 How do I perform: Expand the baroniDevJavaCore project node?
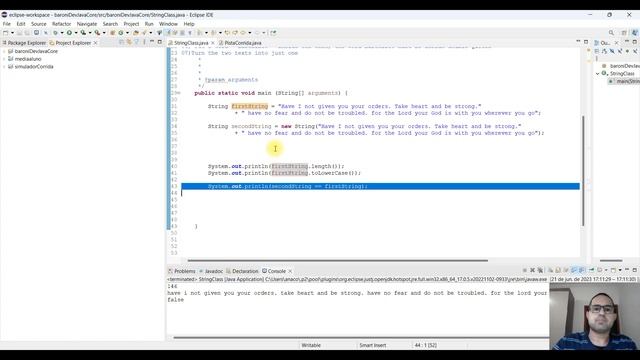tap(4, 51)
